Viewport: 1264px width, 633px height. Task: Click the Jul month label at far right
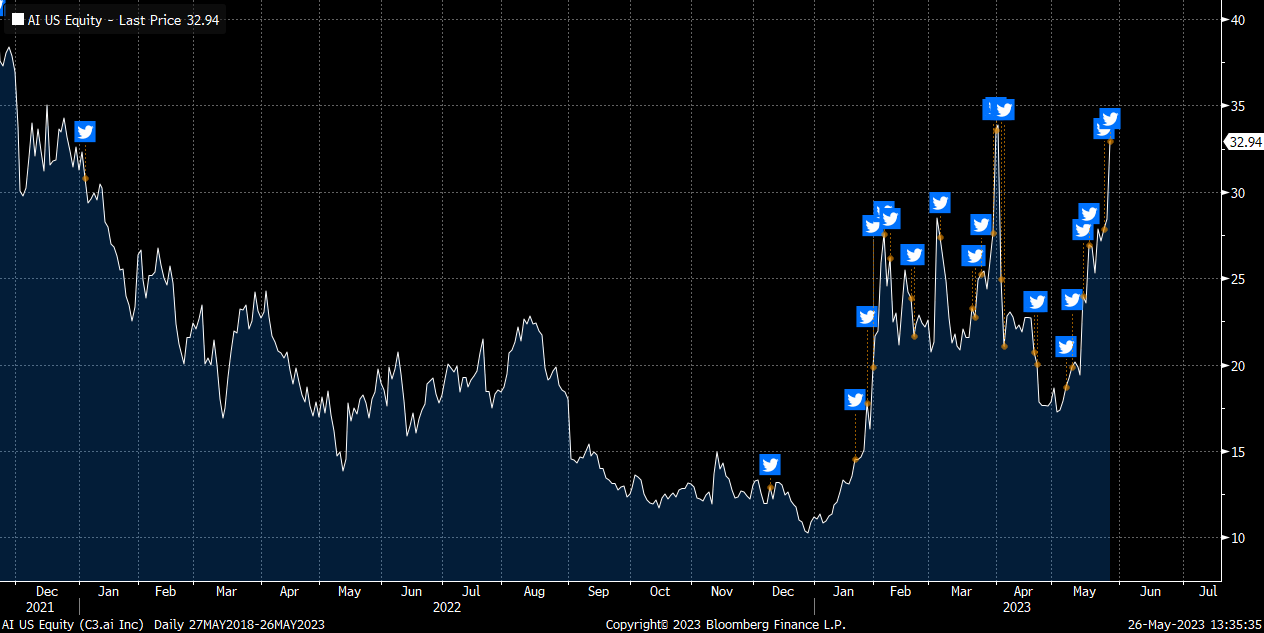[1208, 592]
